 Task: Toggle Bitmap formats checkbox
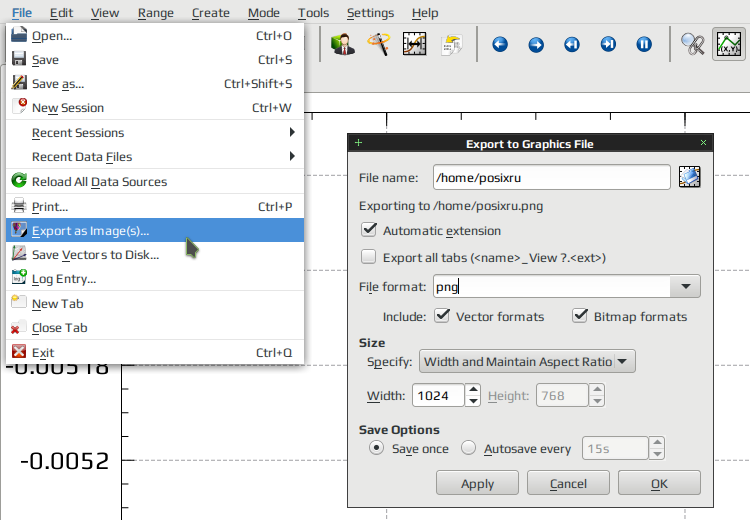click(580, 316)
